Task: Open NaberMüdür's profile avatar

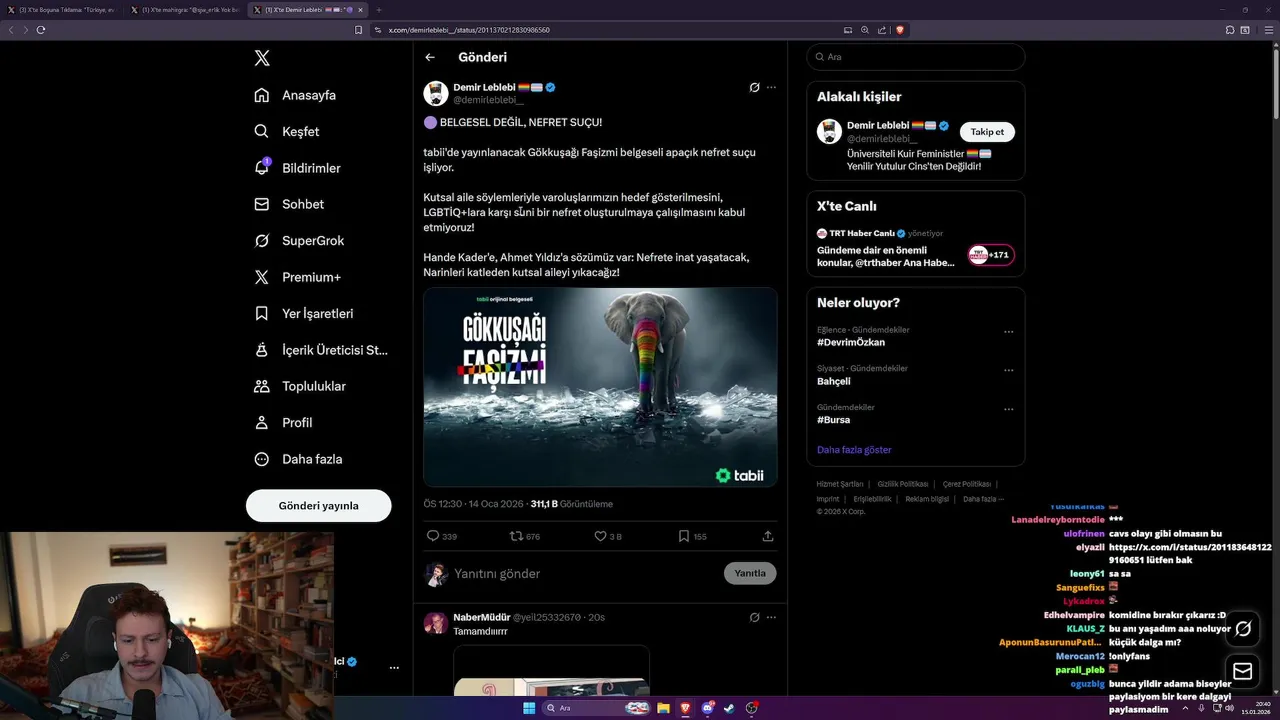Action: coord(436,624)
